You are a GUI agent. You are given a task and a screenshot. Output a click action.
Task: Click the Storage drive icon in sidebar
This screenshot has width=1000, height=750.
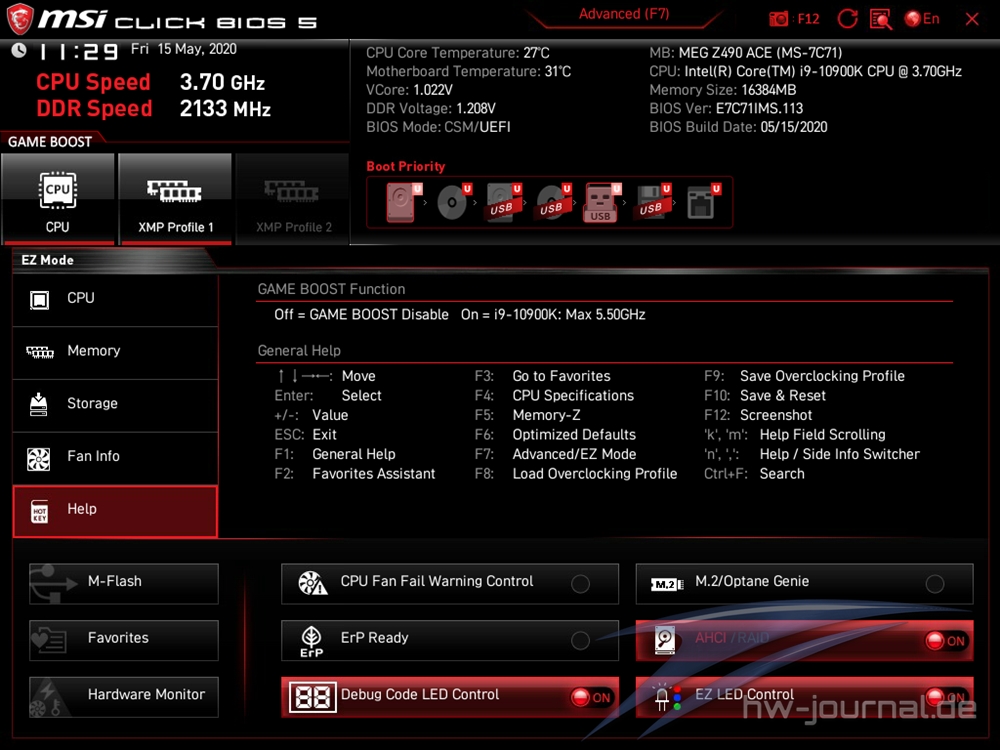[x=39, y=404]
